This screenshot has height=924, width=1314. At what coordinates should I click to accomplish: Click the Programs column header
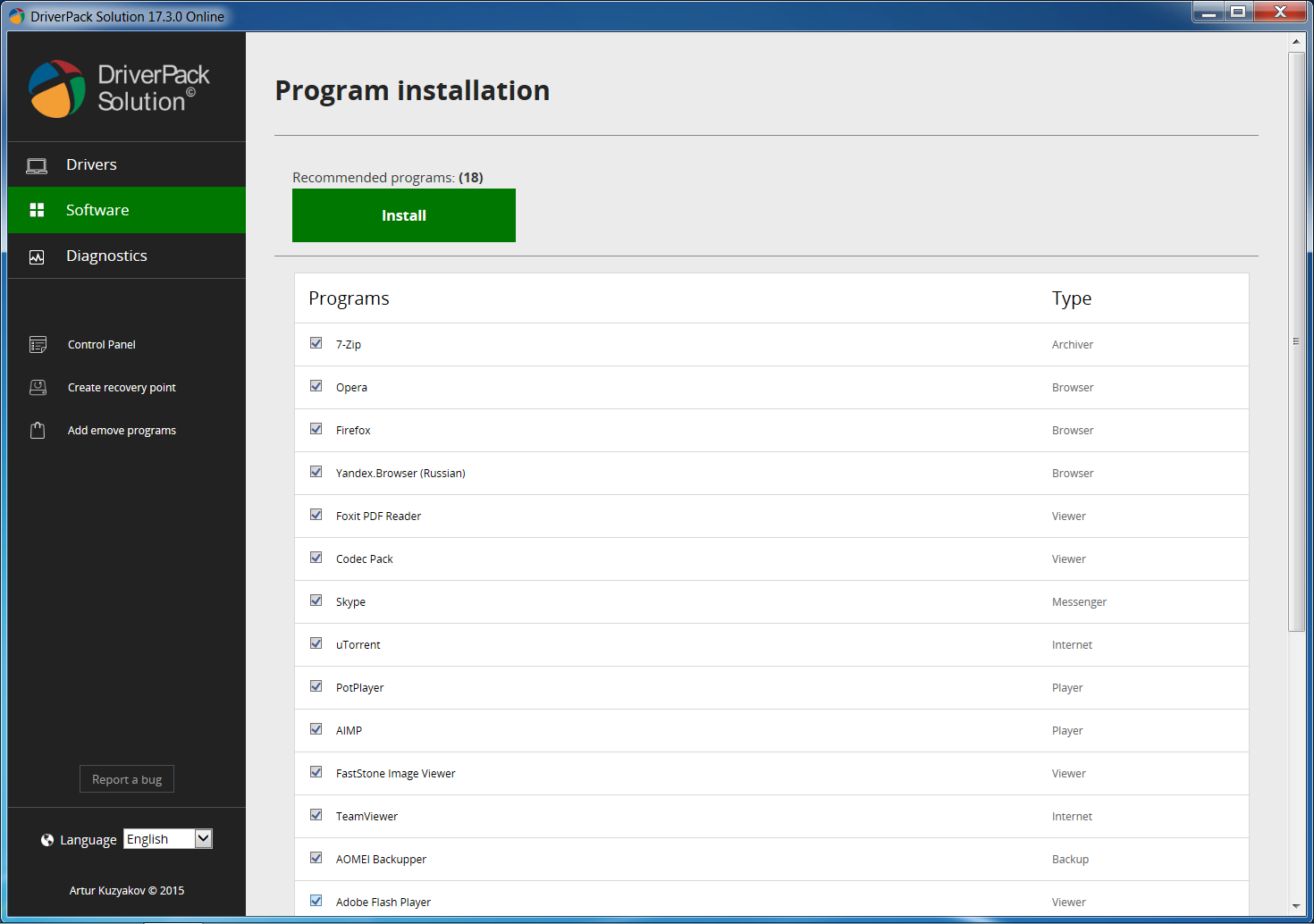click(x=349, y=298)
